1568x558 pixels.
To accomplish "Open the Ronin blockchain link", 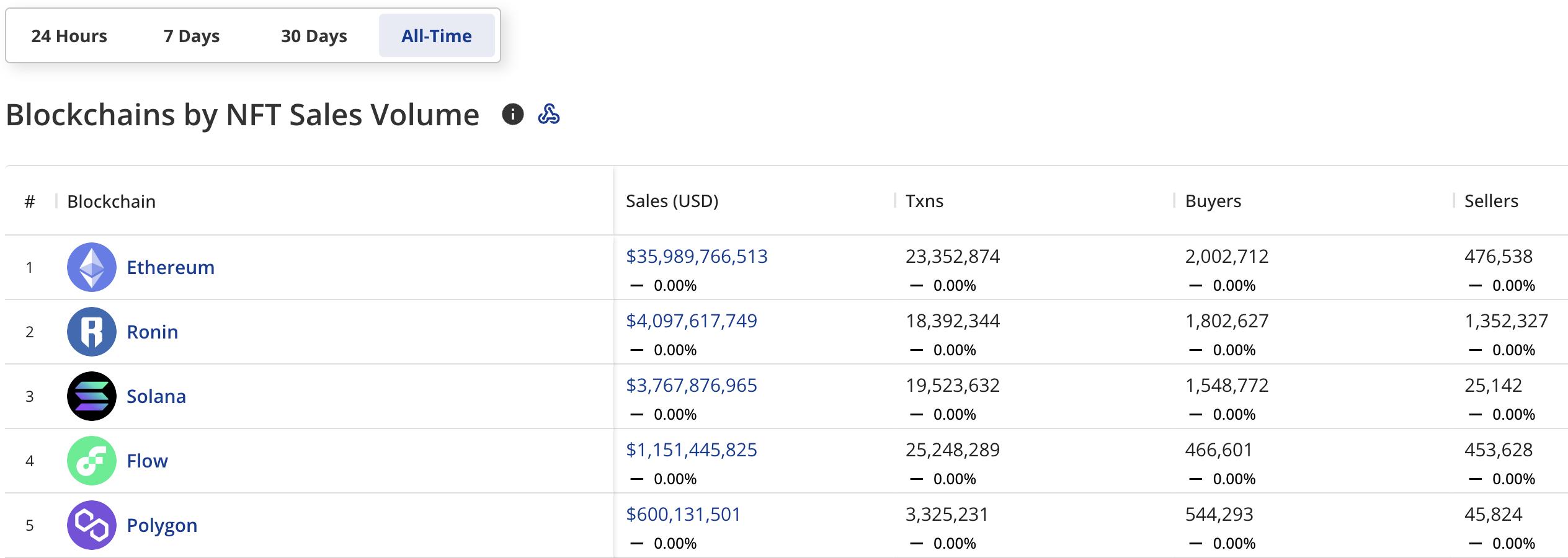I will click(153, 332).
